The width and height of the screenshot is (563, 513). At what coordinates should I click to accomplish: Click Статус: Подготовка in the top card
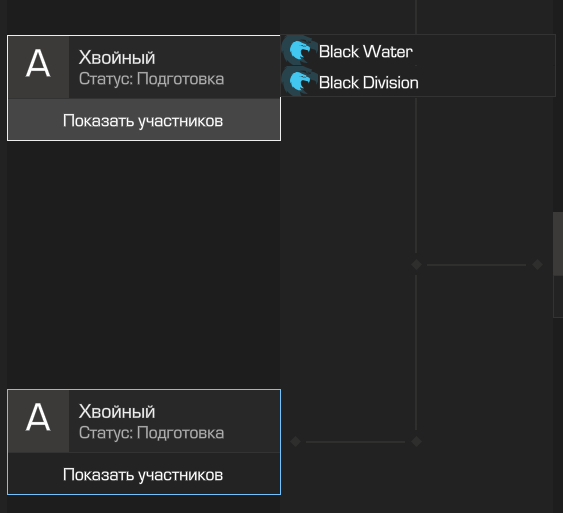click(151, 79)
